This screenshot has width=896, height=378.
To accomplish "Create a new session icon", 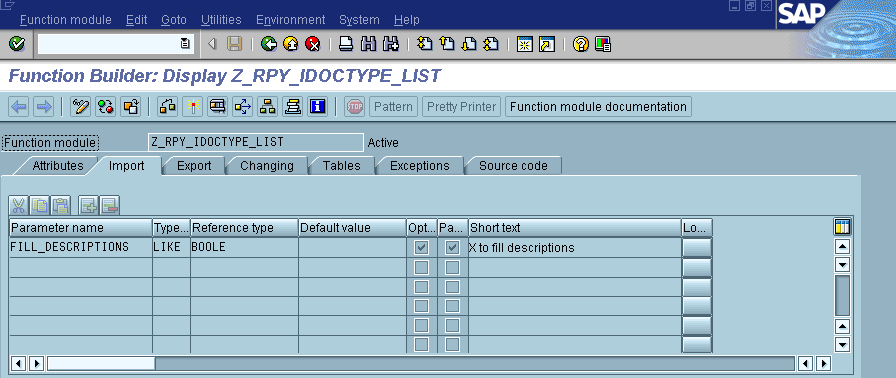I will click(525, 44).
